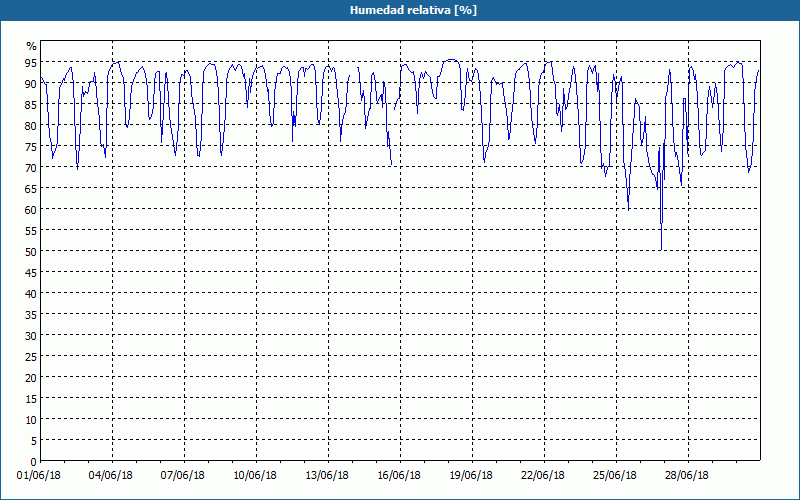This screenshot has height=500, width=800.
Task: Click the 50 value on the Y axis
Action: [x=31, y=252]
